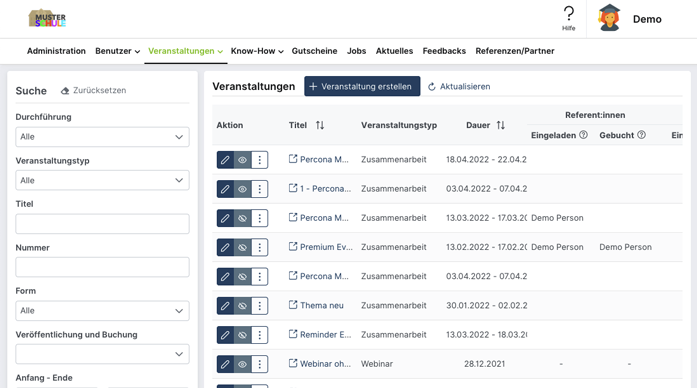The width and height of the screenshot is (697, 388).
Task: Open the Demo user avatar
Action: [609, 18]
